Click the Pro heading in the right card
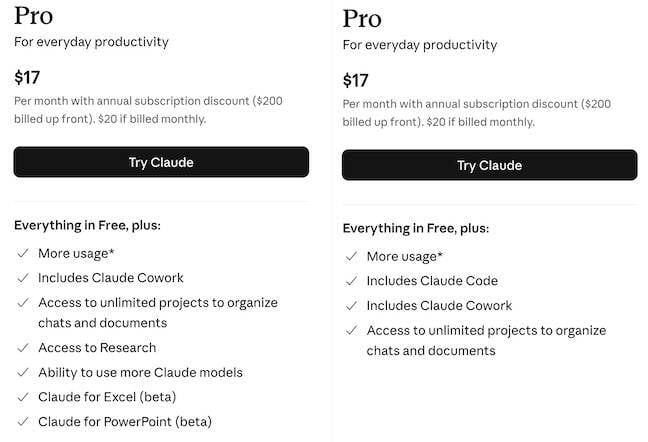This screenshot has width=648, height=442. [361, 18]
